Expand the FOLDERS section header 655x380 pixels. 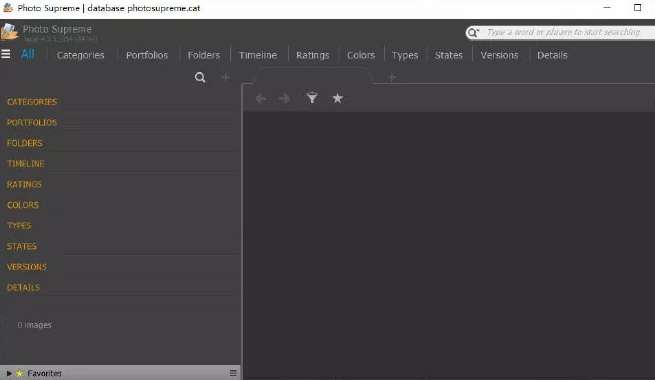[x=25, y=143]
